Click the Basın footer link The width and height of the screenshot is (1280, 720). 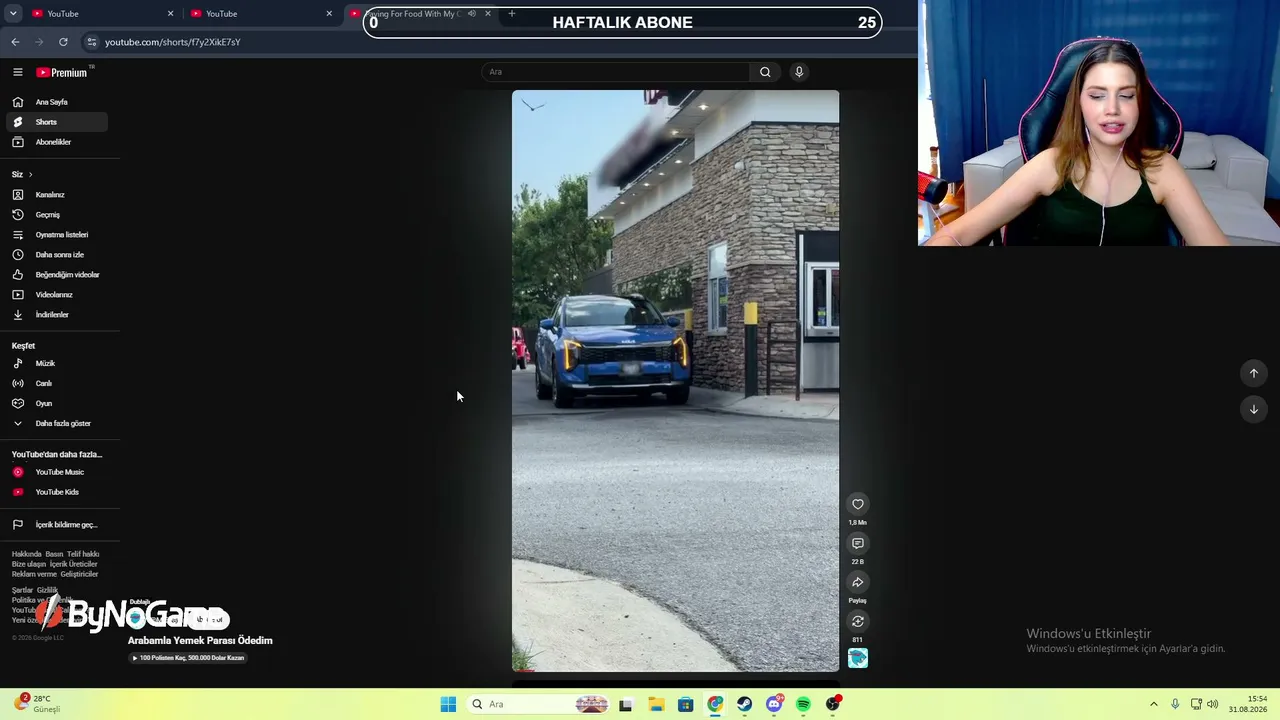click(x=54, y=554)
